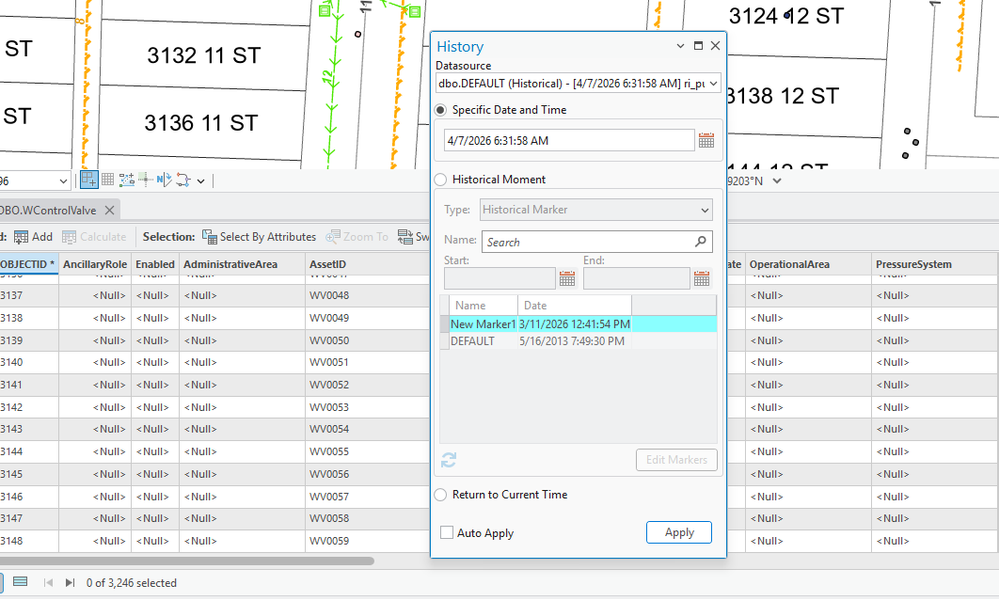Click the 3136 11 ST parcel label on map

pyautogui.click(x=201, y=122)
